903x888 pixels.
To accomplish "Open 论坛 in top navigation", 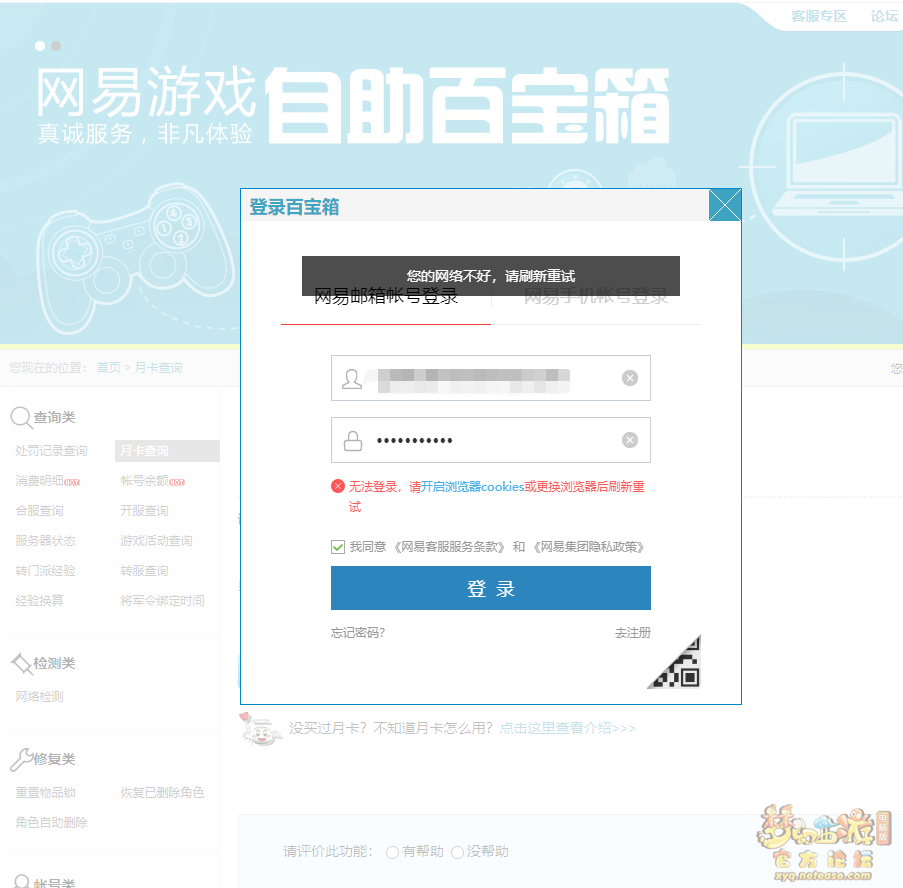I will pos(885,16).
